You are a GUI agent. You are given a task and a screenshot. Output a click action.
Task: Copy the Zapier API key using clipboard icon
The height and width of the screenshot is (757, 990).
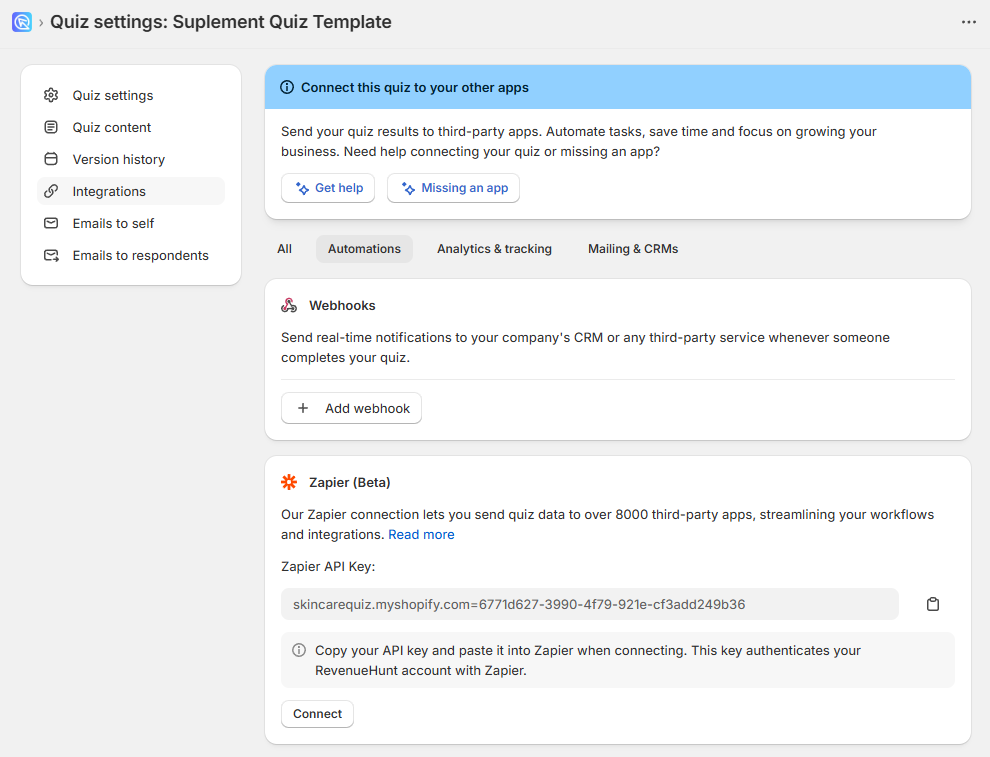pos(933,604)
